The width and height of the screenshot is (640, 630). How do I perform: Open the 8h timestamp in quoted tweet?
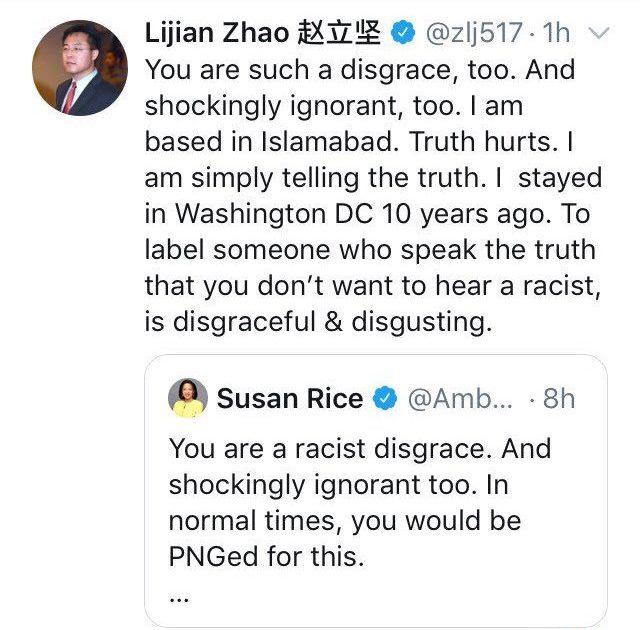pos(558,399)
